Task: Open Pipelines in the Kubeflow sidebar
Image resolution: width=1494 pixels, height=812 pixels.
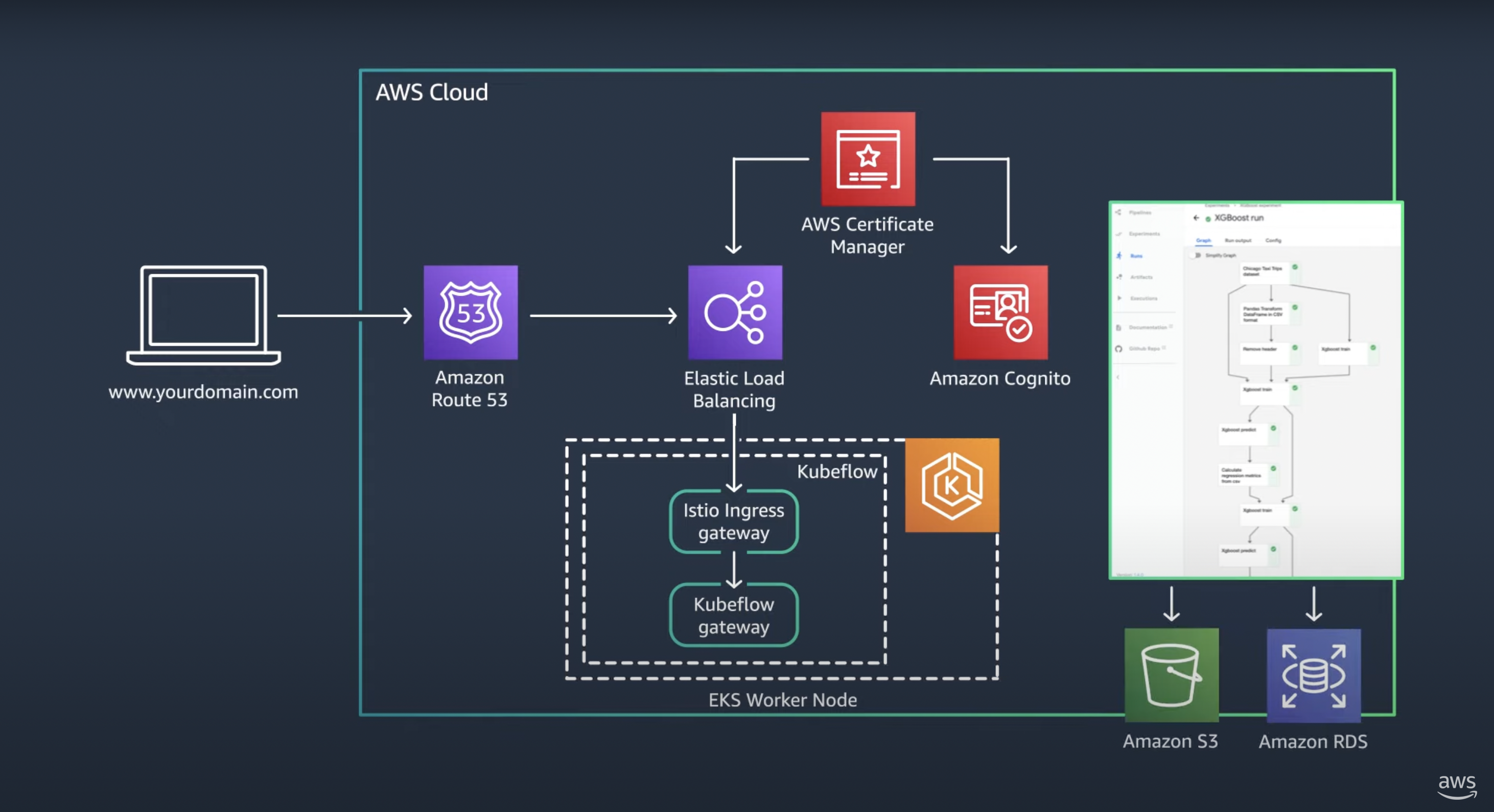Action: pyautogui.click(x=1139, y=213)
